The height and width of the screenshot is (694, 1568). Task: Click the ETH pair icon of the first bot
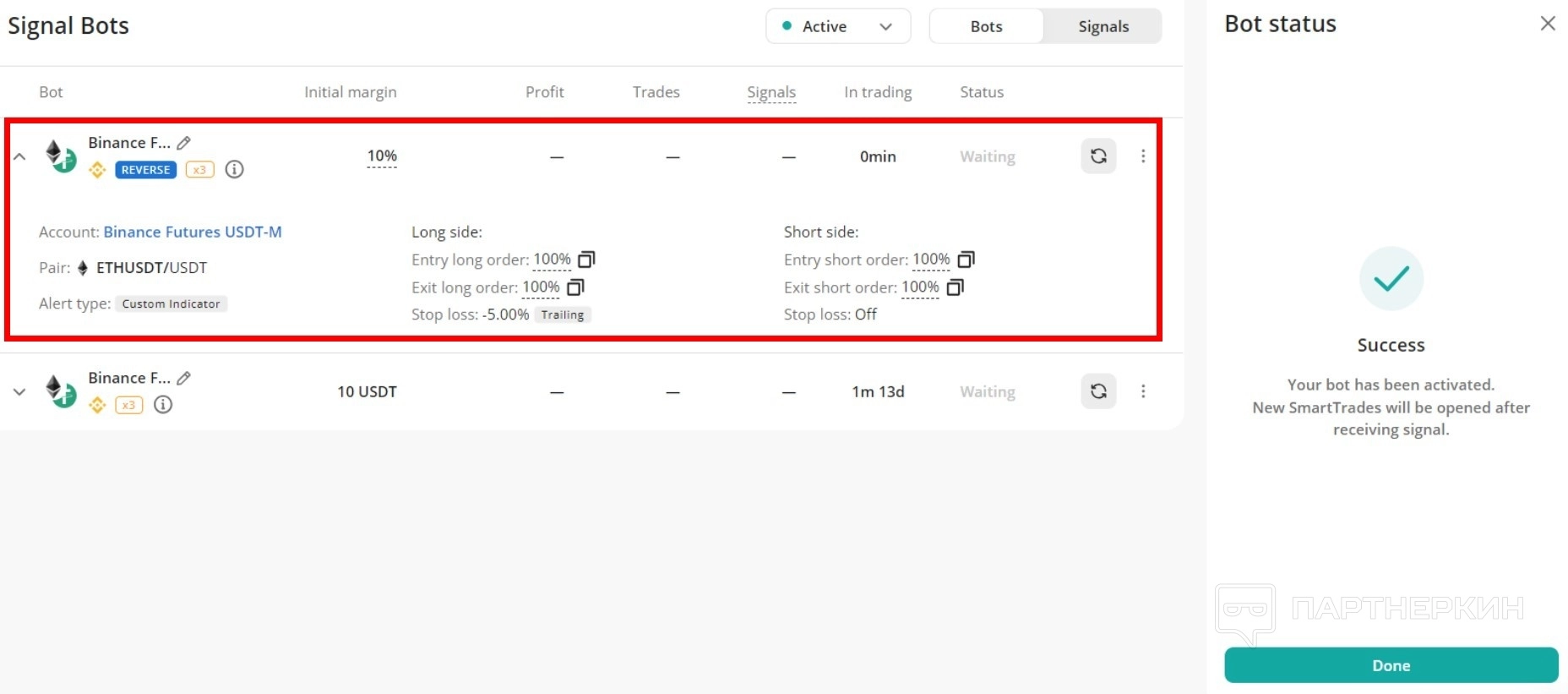click(60, 156)
